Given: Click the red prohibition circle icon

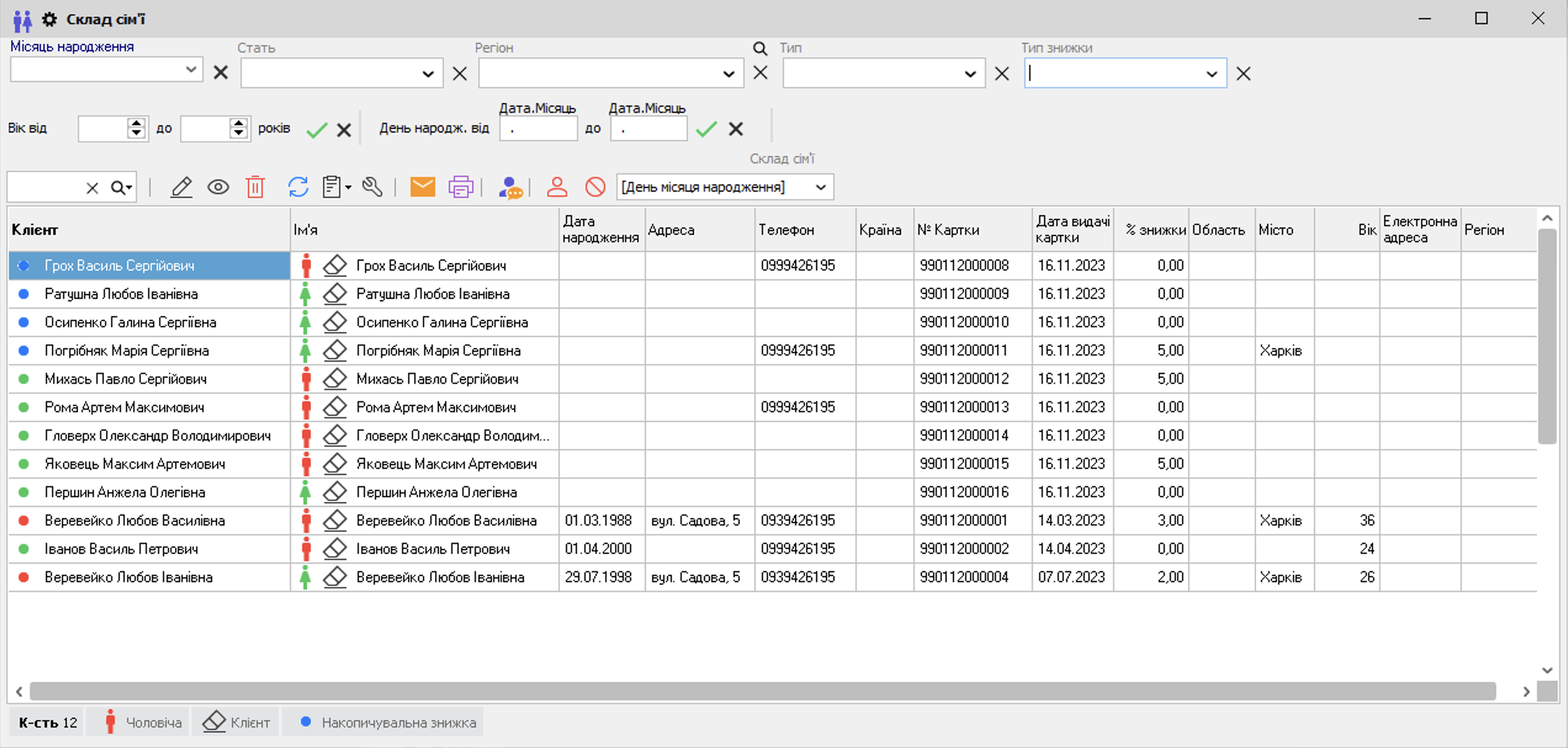Looking at the screenshot, I should click(595, 187).
